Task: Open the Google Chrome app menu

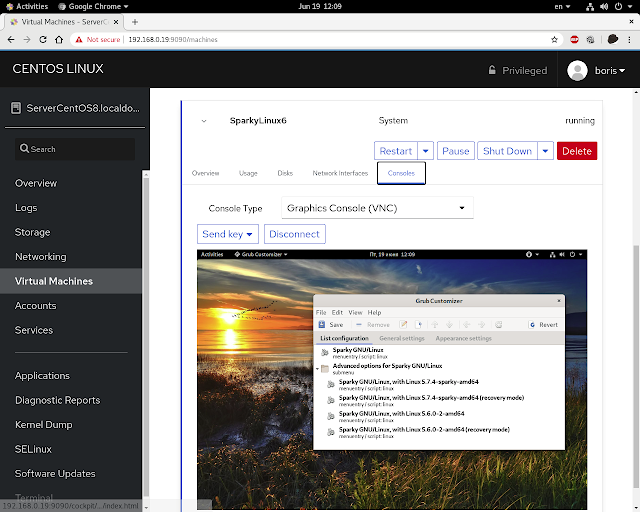Action: click(93, 7)
